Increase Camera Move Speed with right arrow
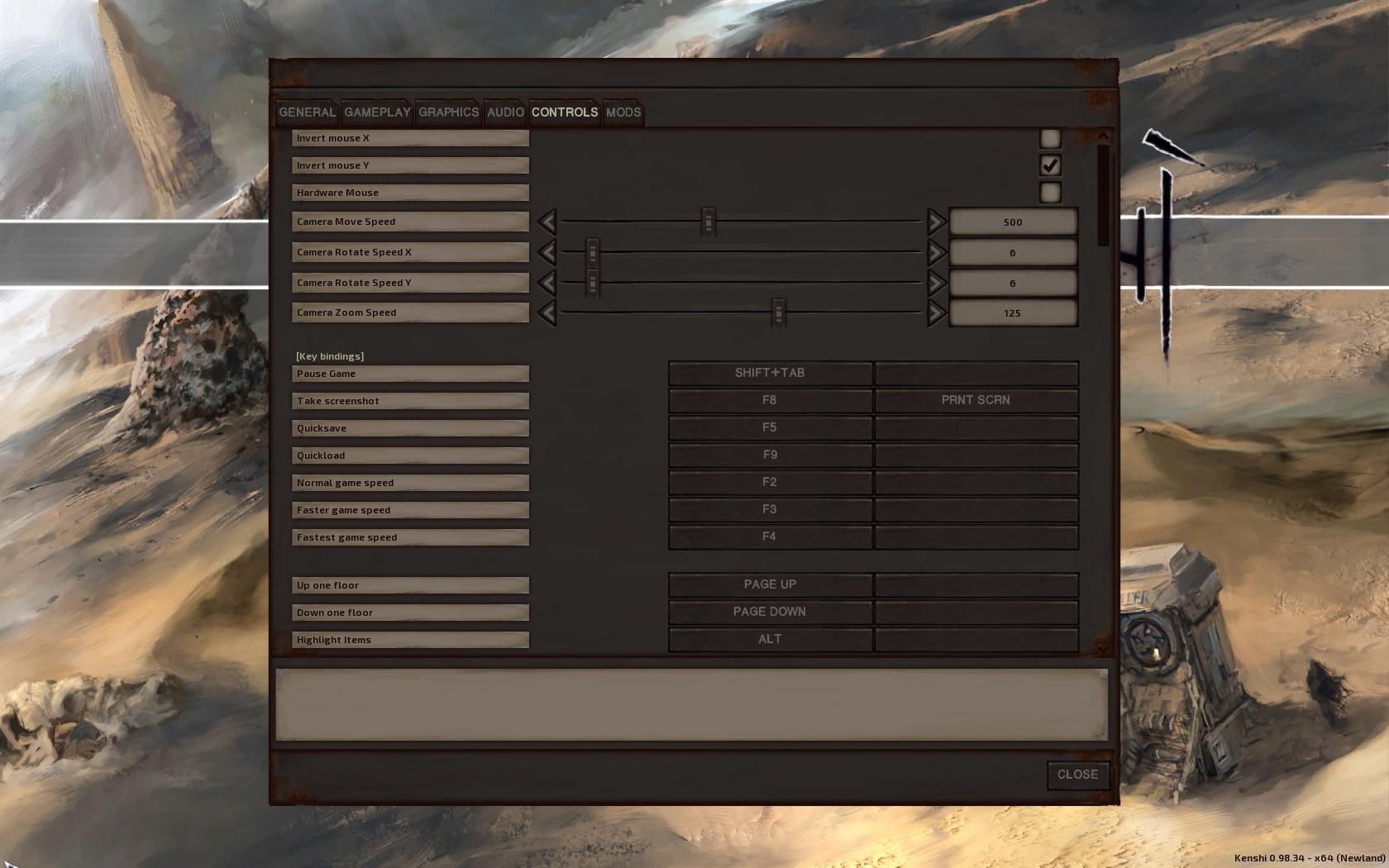This screenshot has width=1389, height=868. click(936, 222)
